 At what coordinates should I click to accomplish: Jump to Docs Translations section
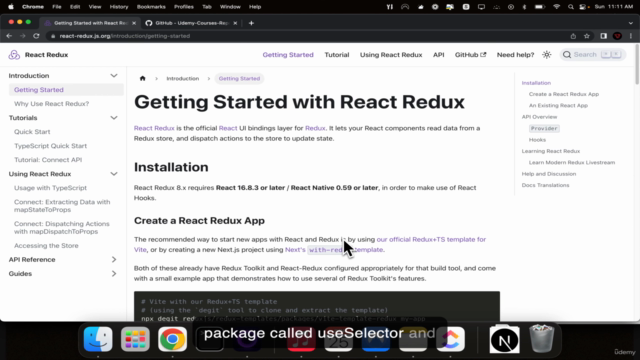click(x=545, y=185)
